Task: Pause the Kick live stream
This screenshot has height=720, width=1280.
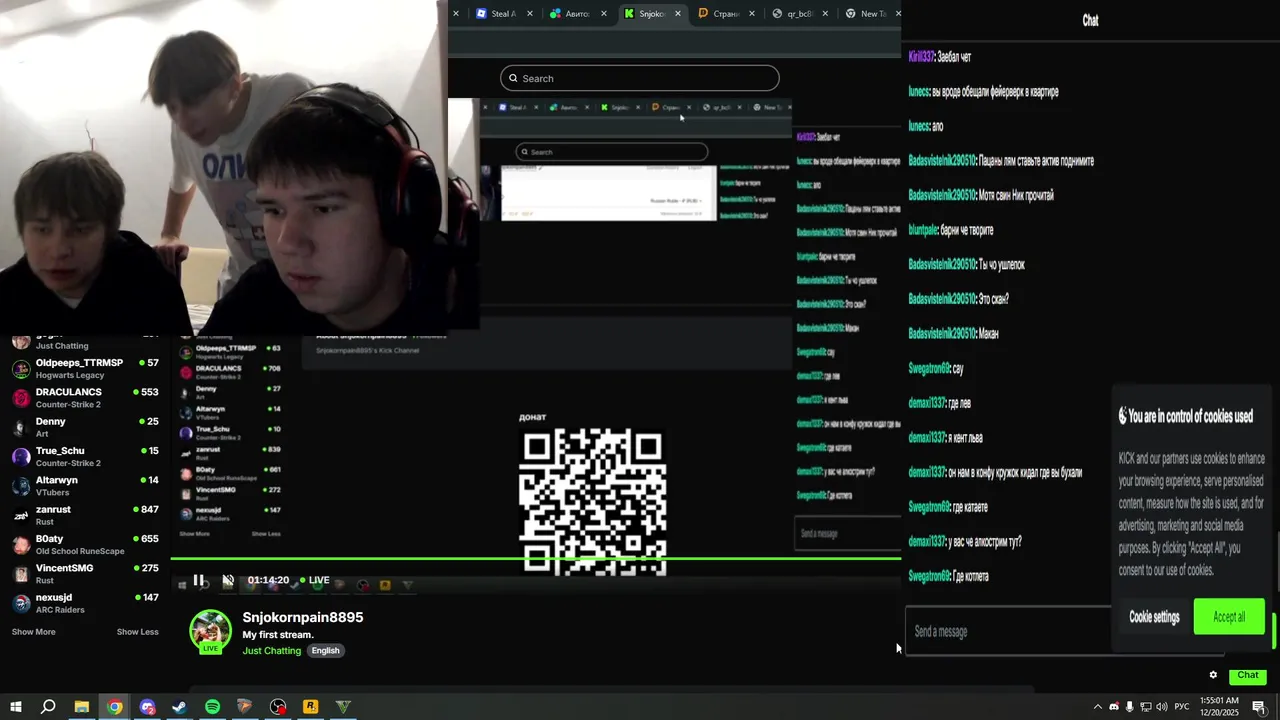Action: coord(198,580)
